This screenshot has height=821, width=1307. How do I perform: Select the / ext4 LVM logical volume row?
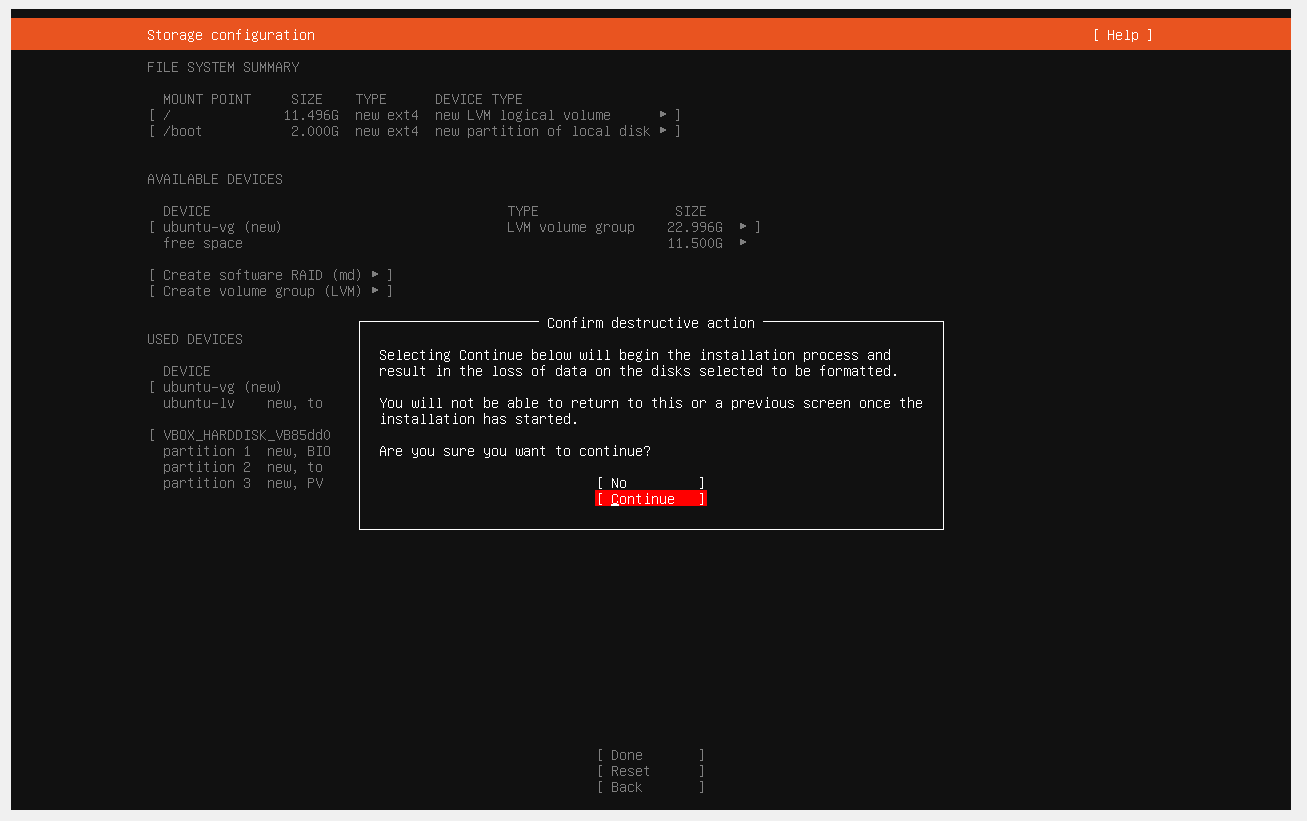(415, 115)
